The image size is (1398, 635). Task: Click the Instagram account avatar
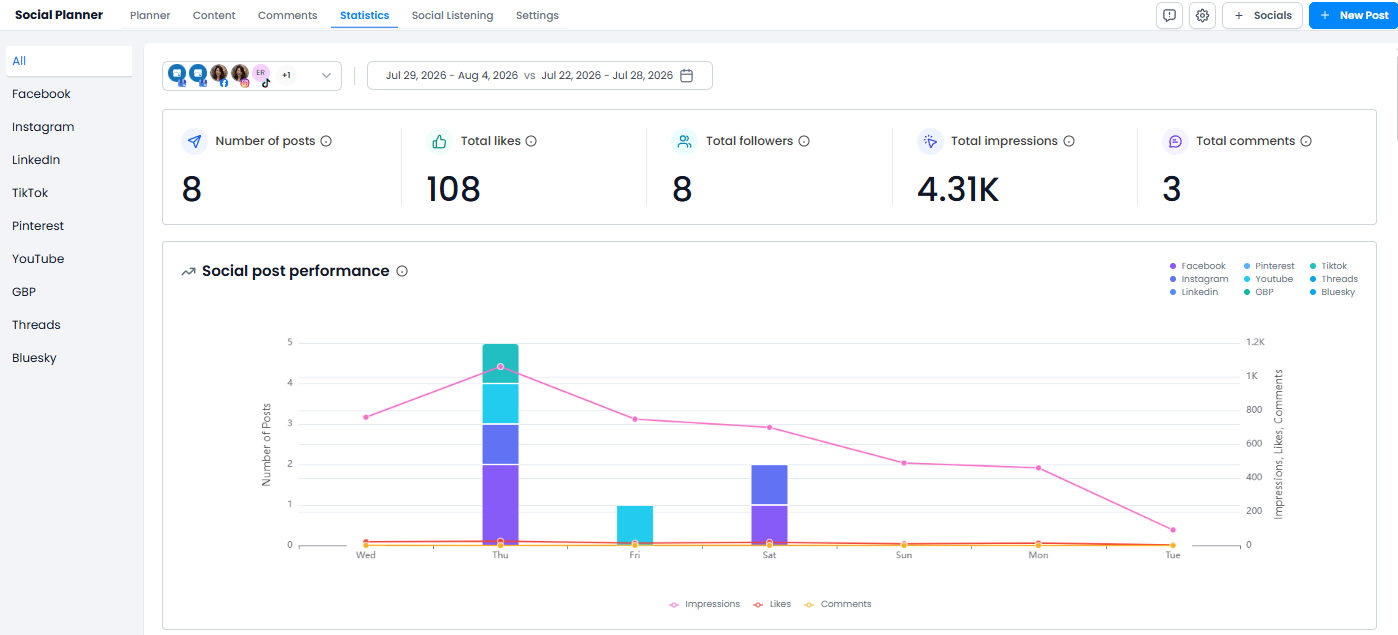pos(240,74)
